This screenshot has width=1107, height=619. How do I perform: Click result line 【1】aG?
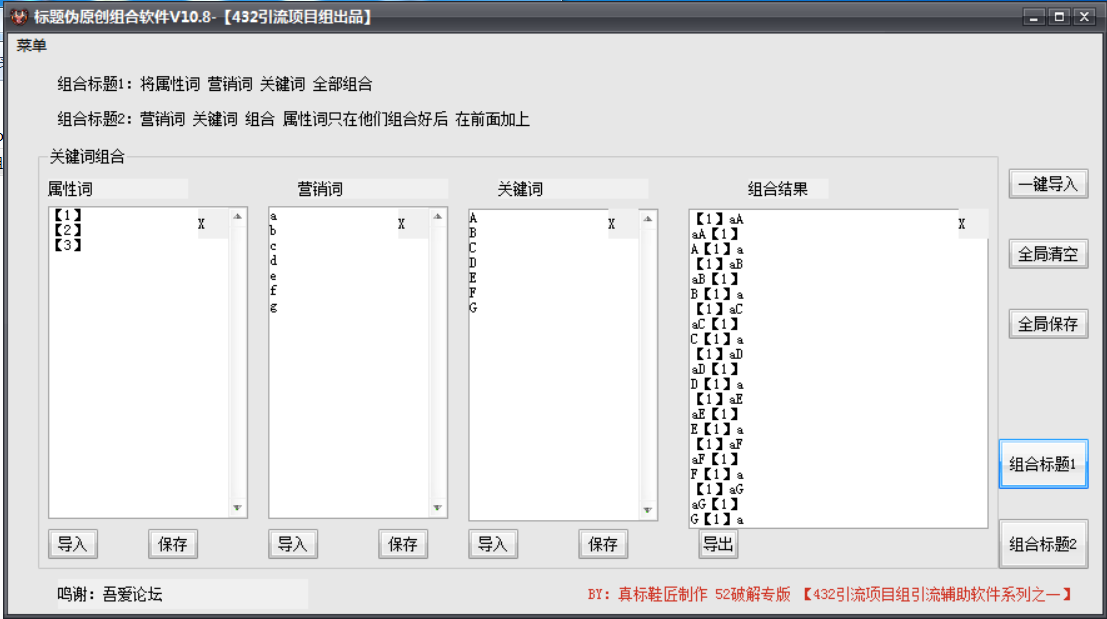[x=719, y=488]
